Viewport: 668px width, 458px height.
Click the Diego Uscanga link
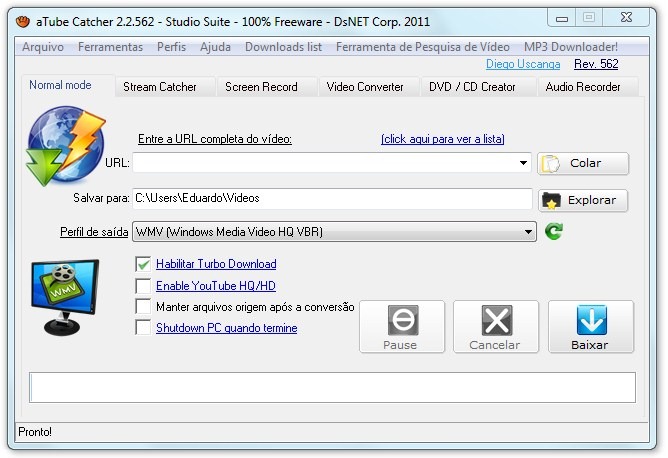click(524, 64)
